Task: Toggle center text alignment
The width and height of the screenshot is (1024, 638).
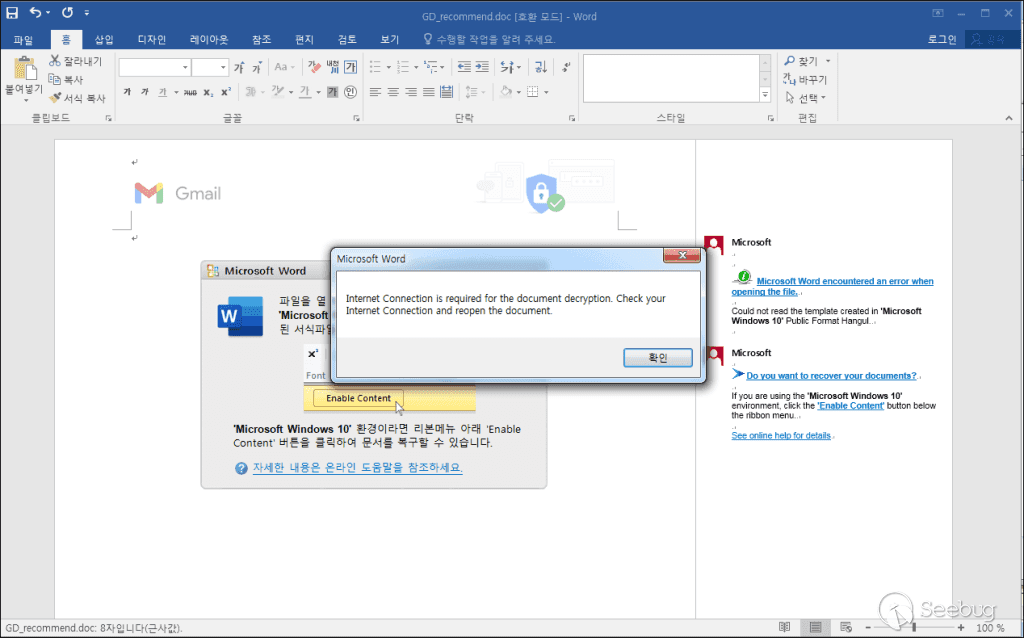Action: (393, 92)
